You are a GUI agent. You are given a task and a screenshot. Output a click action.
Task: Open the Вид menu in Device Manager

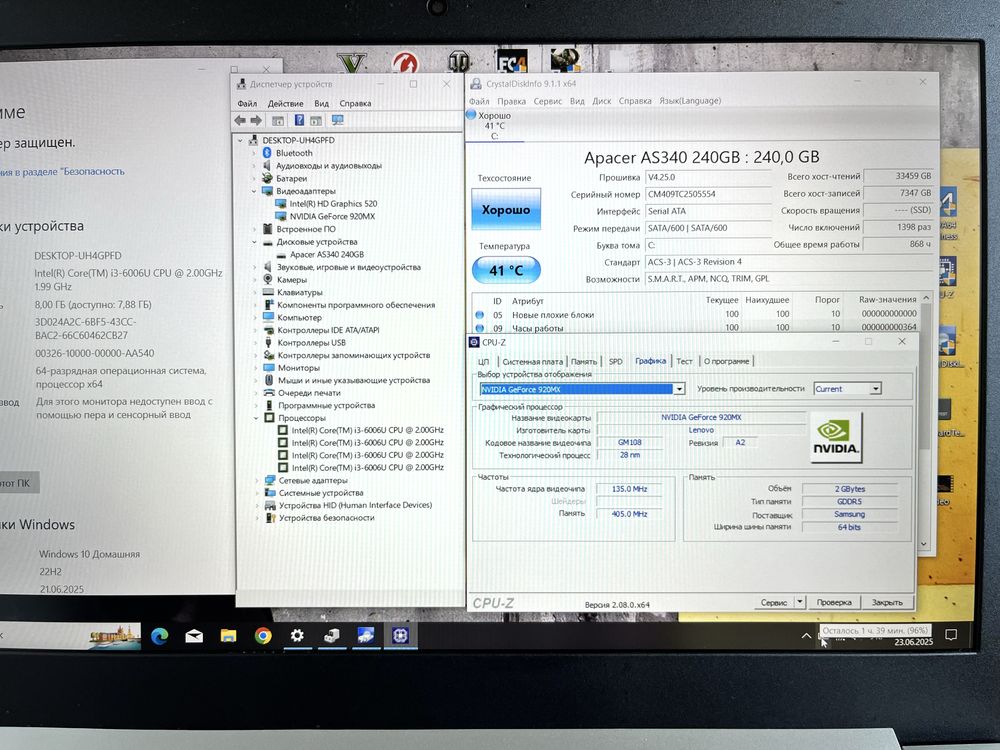click(x=321, y=103)
